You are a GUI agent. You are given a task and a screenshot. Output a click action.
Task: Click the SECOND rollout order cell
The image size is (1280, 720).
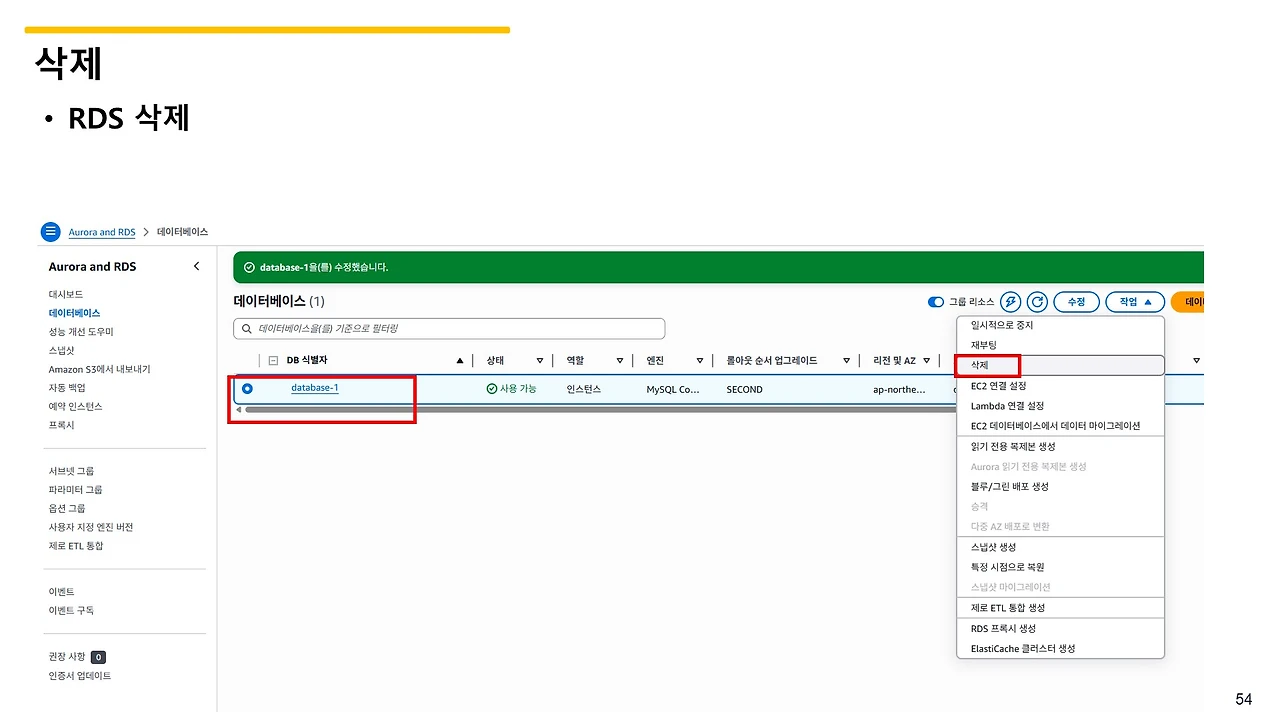(745, 389)
